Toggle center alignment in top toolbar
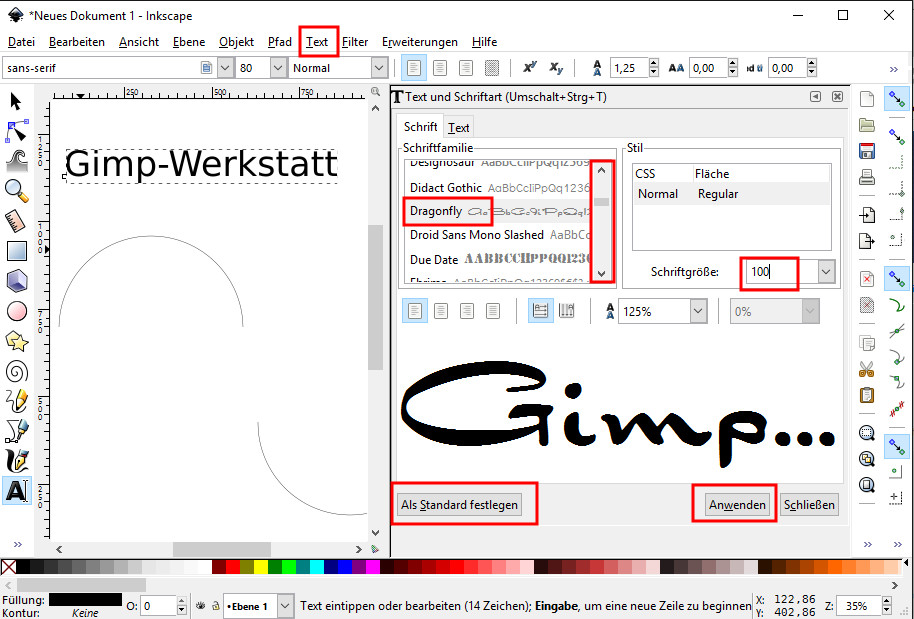Viewport: 914px width, 619px height. point(440,68)
